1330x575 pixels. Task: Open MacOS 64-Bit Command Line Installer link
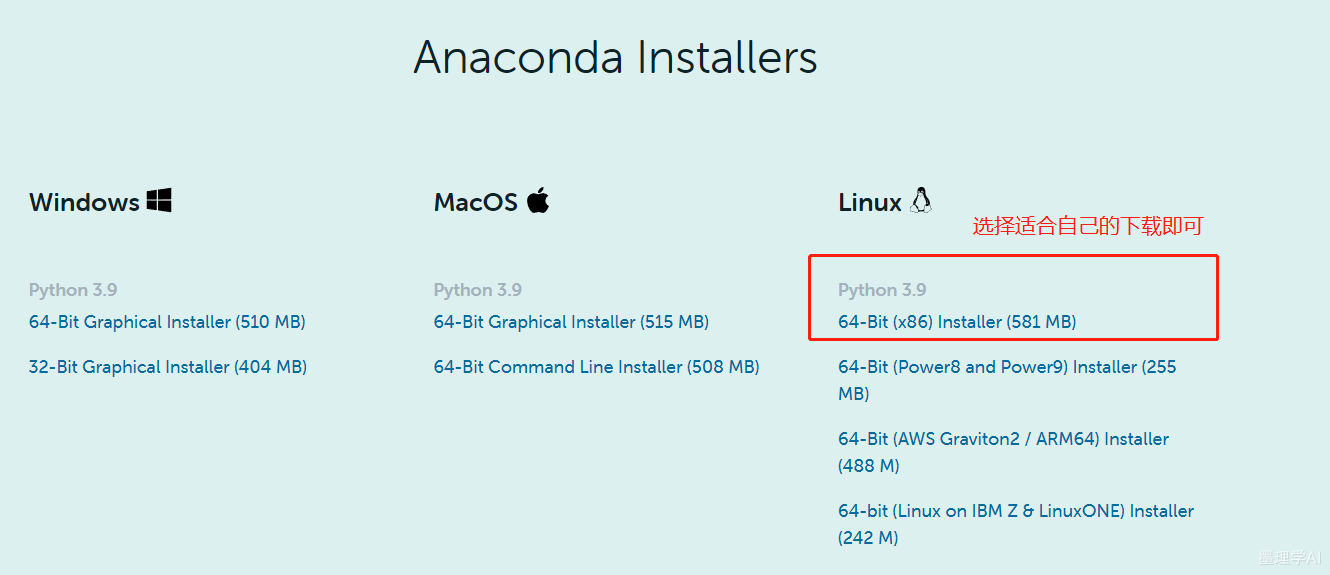(x=596, y=367)
